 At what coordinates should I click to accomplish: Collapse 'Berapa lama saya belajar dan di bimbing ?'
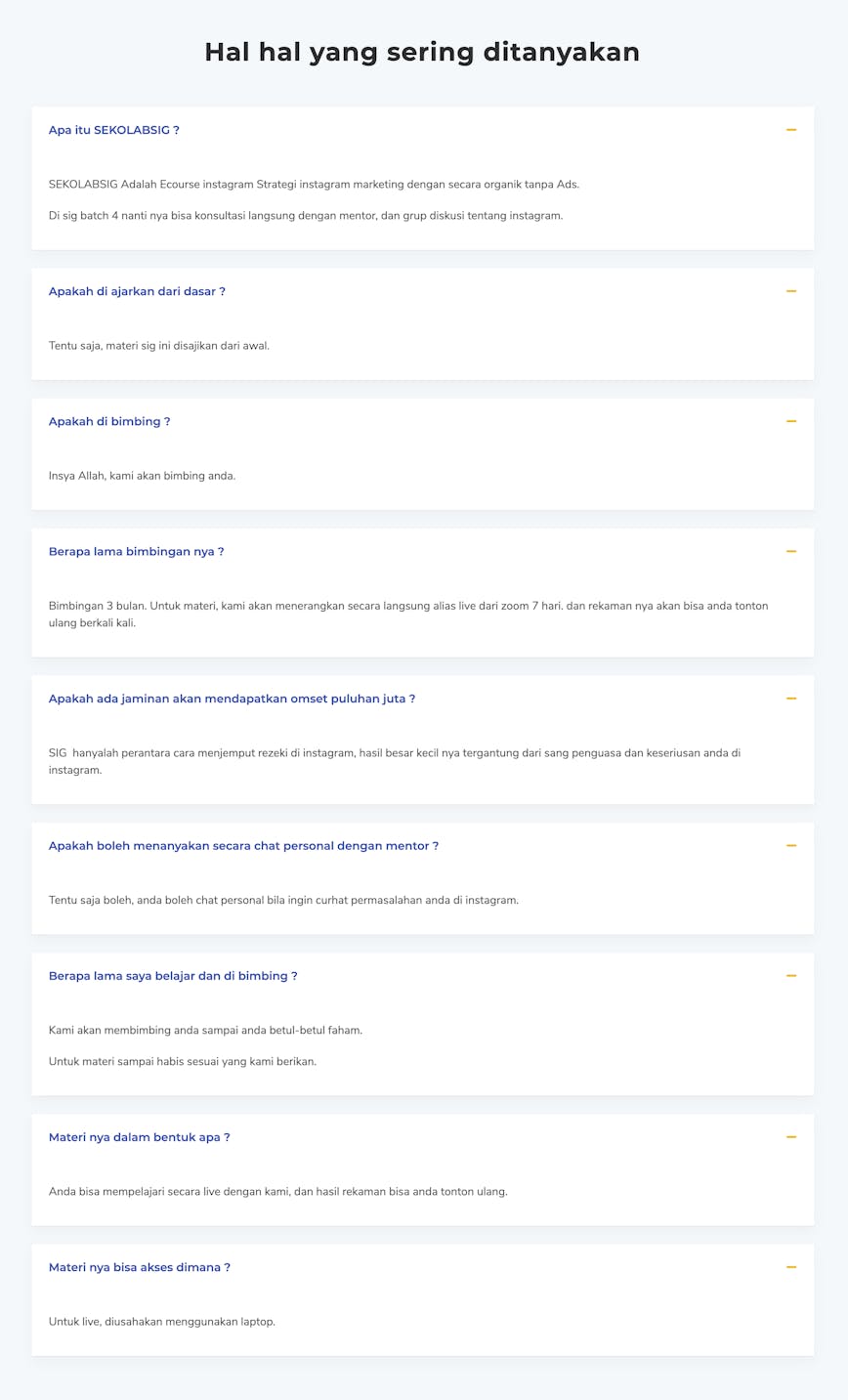coord(173,976)
